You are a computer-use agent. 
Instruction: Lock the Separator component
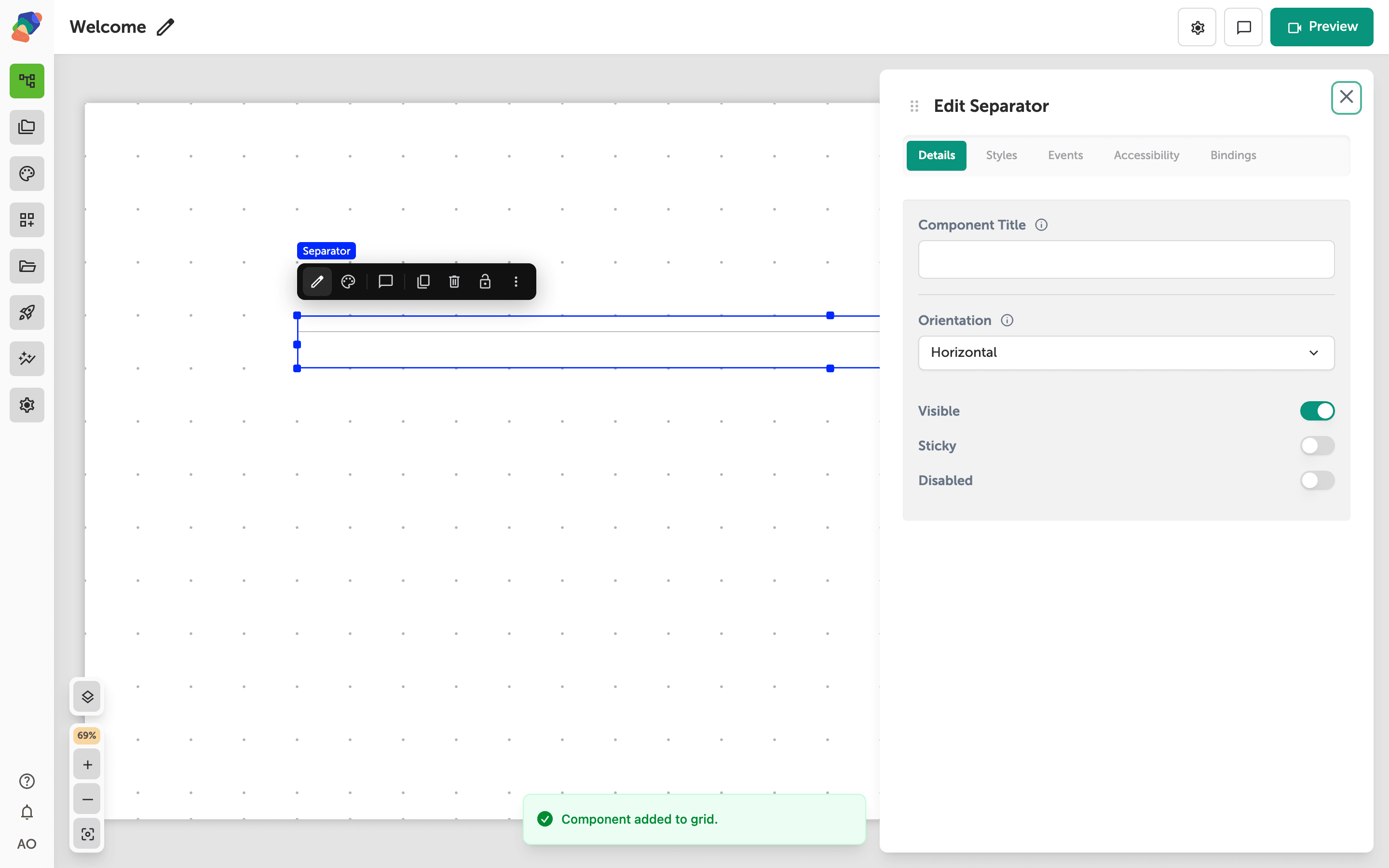pyautogui.click(x=485, y=281)
